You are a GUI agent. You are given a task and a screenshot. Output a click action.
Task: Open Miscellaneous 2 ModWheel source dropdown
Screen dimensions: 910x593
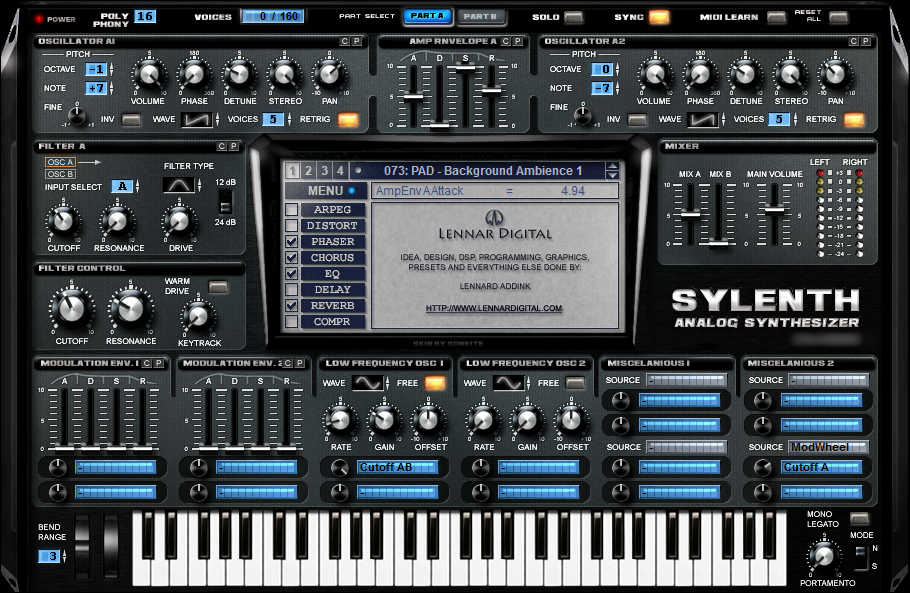coord(829,447)
